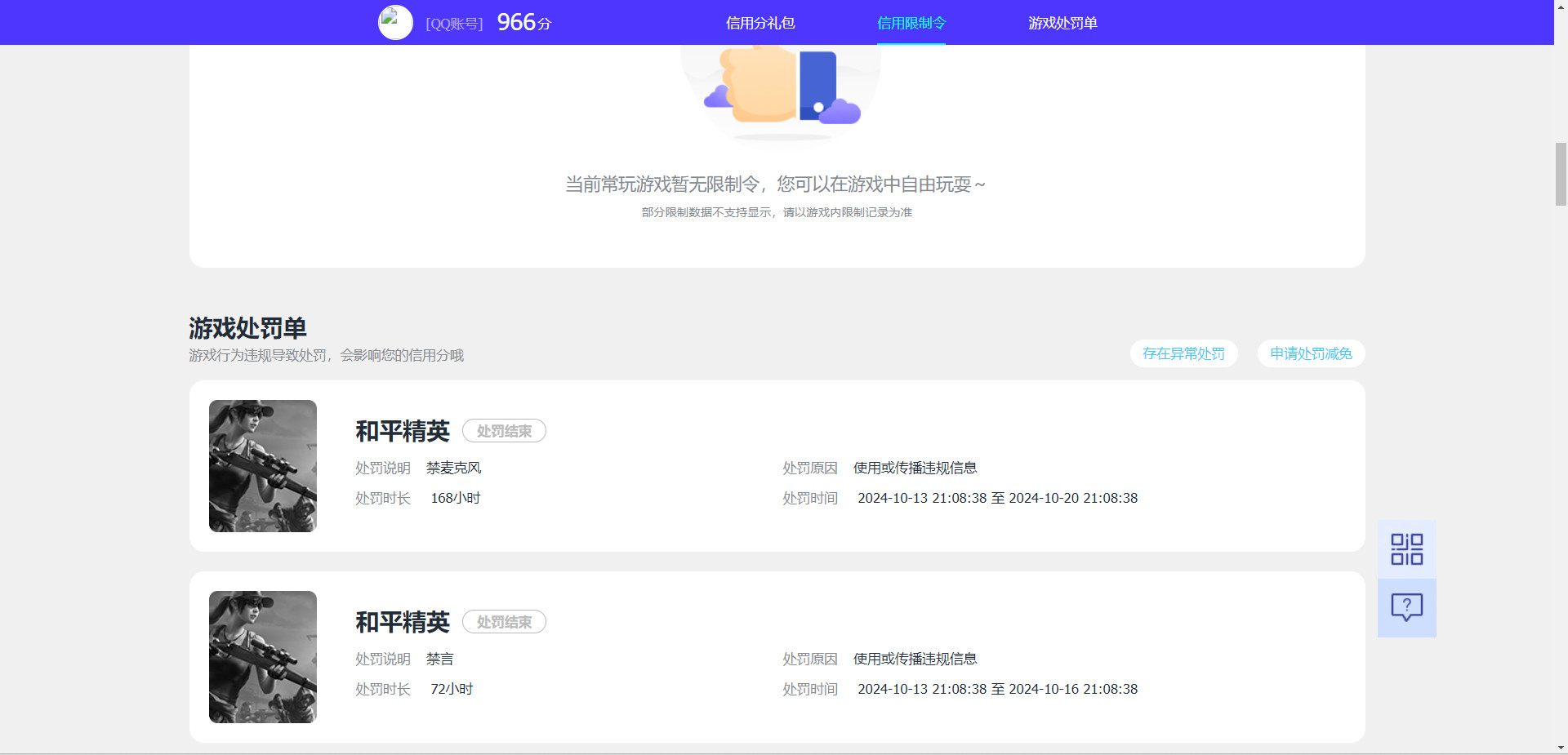This screenshot has height=755, width=1568.
Task: Click the 966分 credit score
Action: click(524, 22)
